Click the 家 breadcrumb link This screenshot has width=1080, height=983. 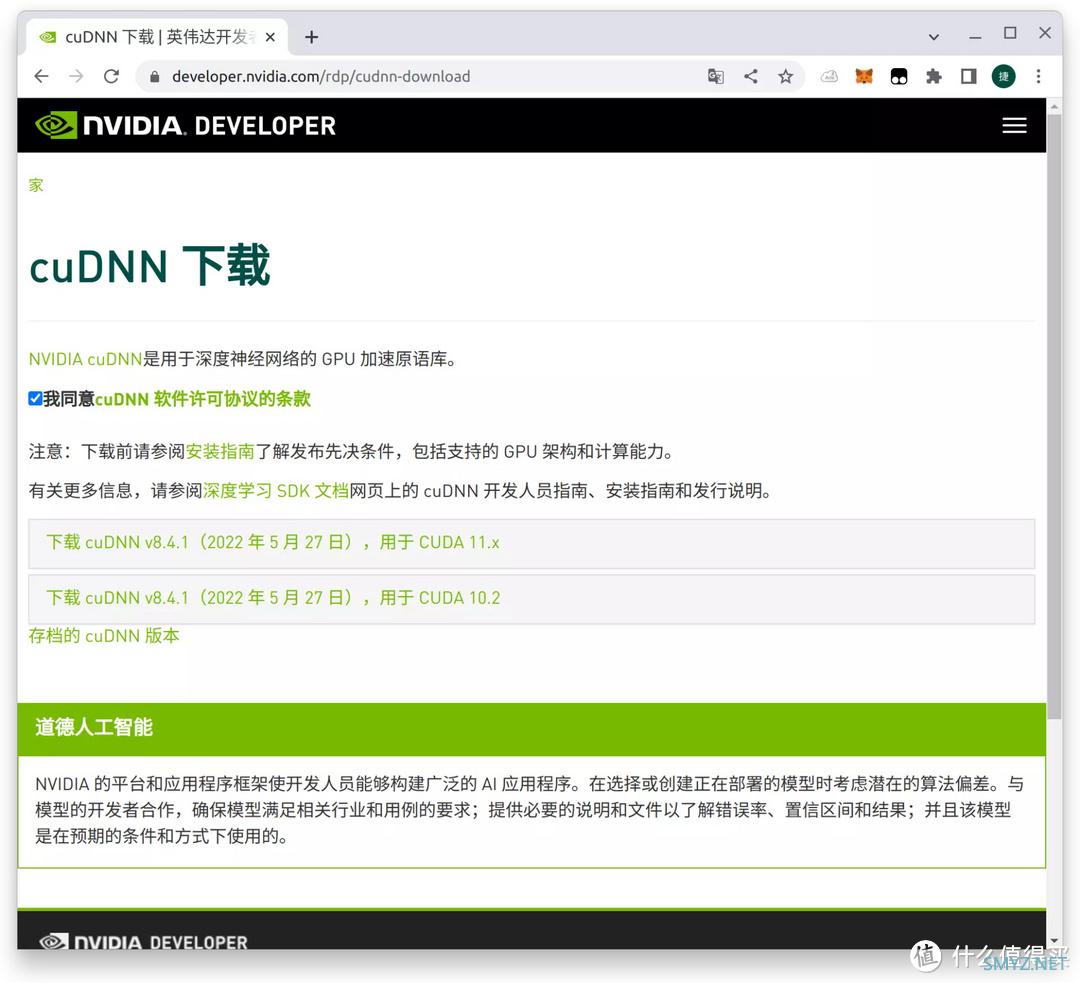36,185
